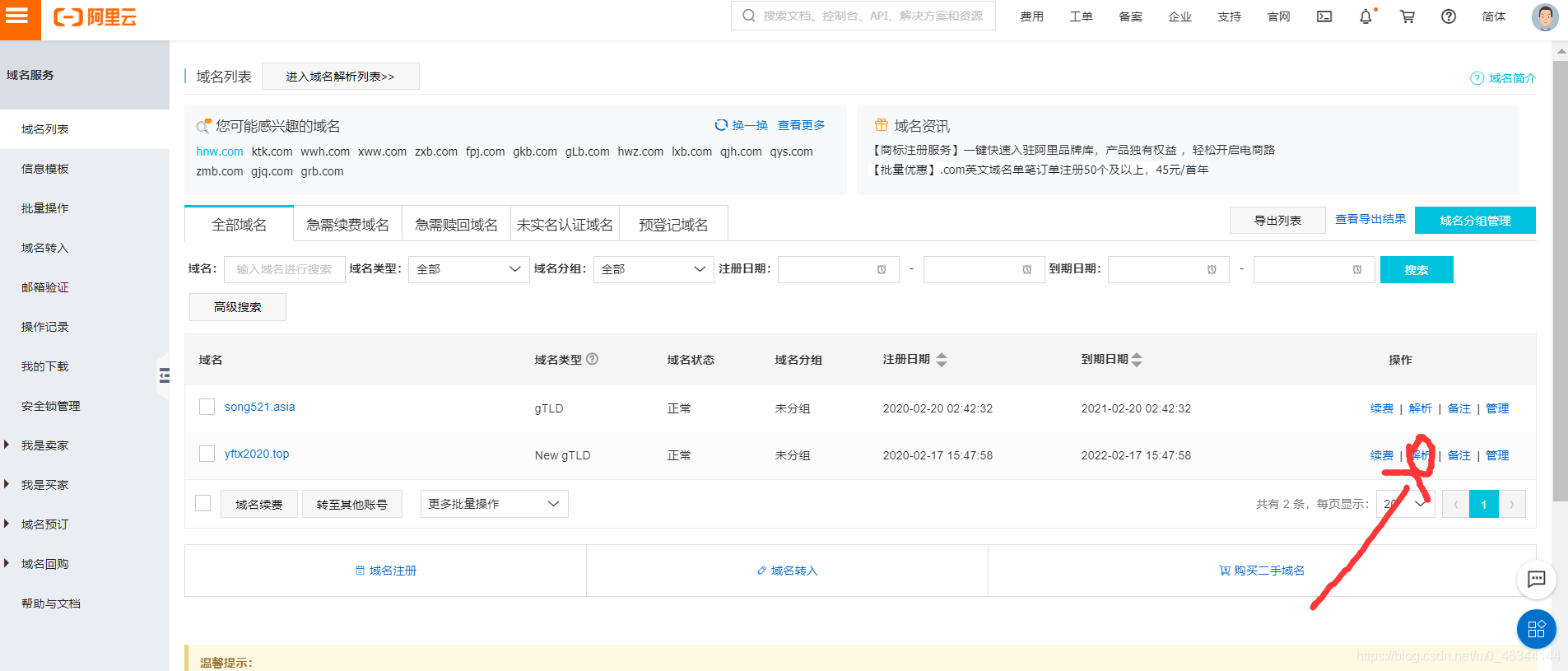
Task: Click the Aliyun logo
Action: (x=95, y=17)
